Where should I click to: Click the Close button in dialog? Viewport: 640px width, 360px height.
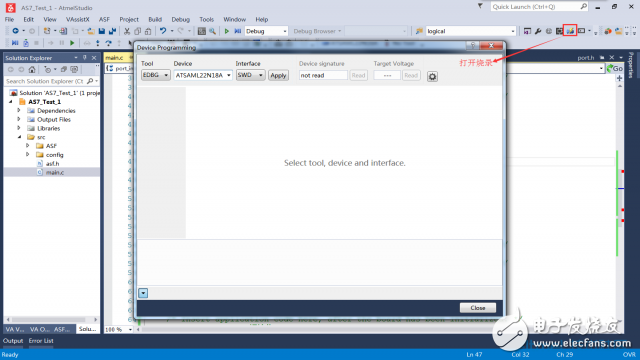[478, 308]
